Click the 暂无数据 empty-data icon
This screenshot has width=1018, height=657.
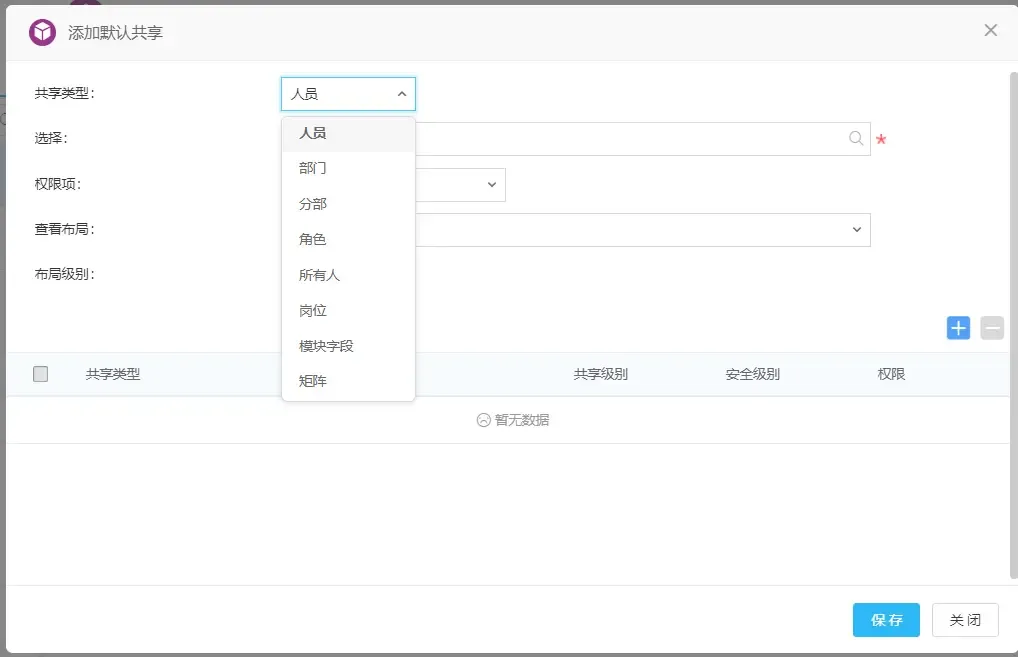482,419
